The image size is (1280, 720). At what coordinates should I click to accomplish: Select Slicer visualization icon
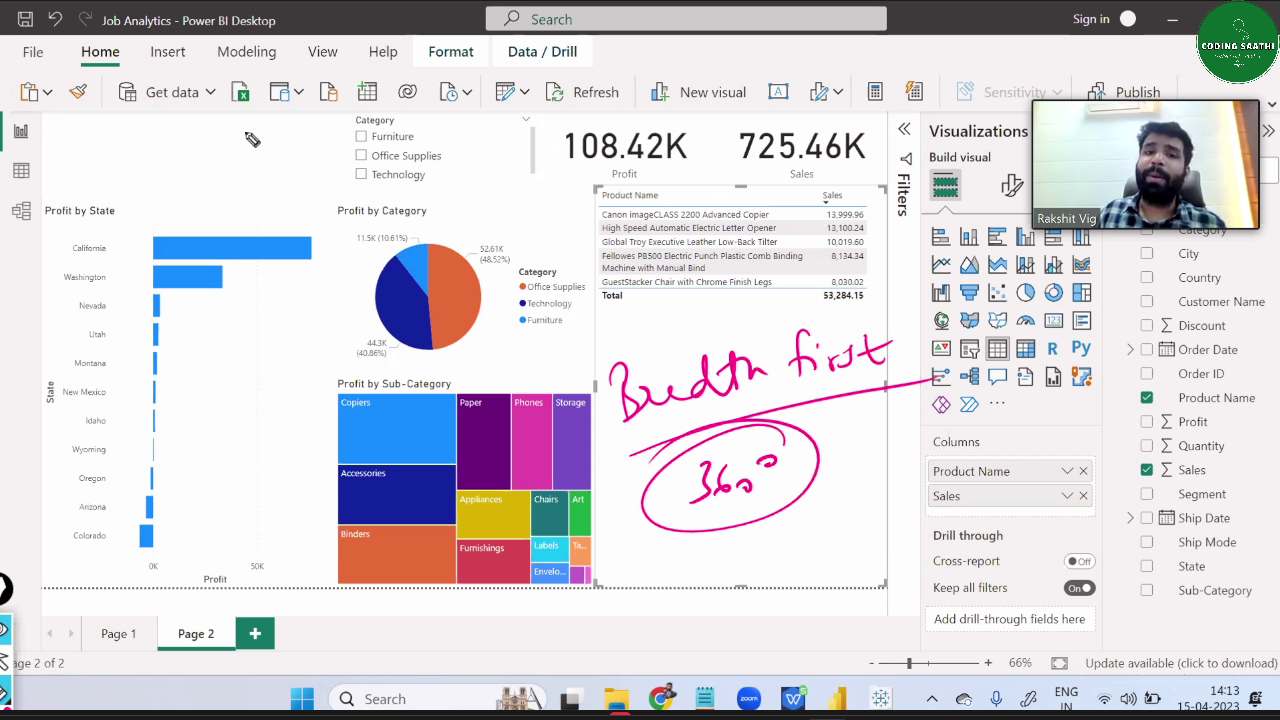pyautogui.click(x=969, y=349)
